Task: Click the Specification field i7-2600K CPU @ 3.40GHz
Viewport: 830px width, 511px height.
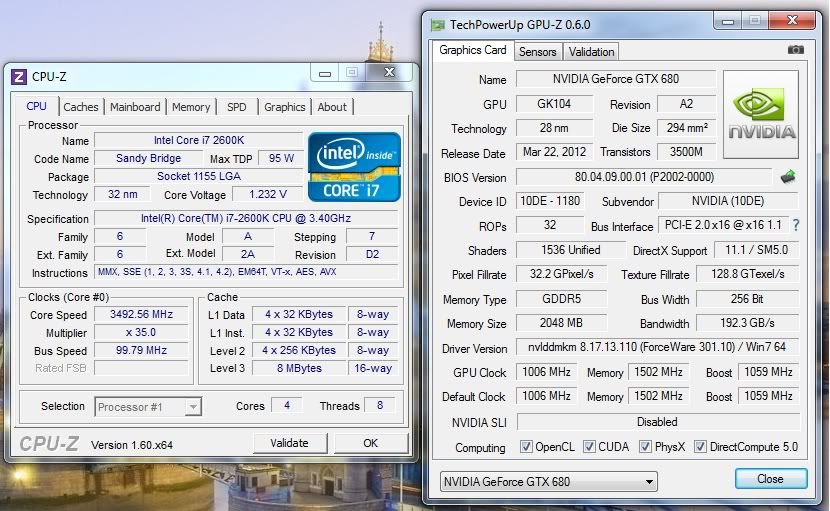Action: coord(246,218)
